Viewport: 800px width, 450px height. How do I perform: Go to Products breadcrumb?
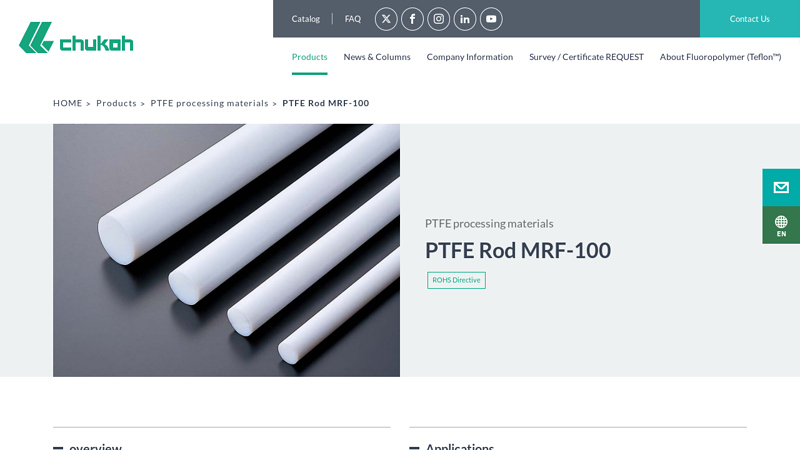116,103
